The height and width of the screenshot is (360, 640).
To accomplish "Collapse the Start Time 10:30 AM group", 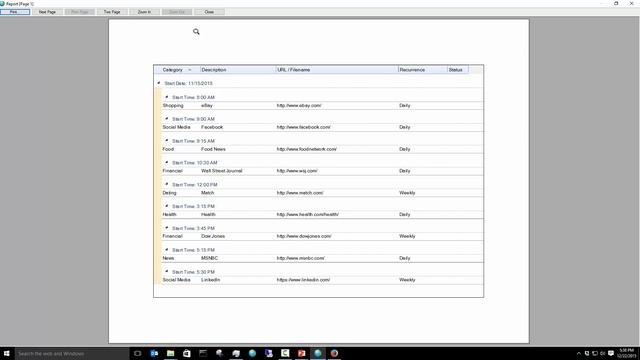I will [167, 162].
